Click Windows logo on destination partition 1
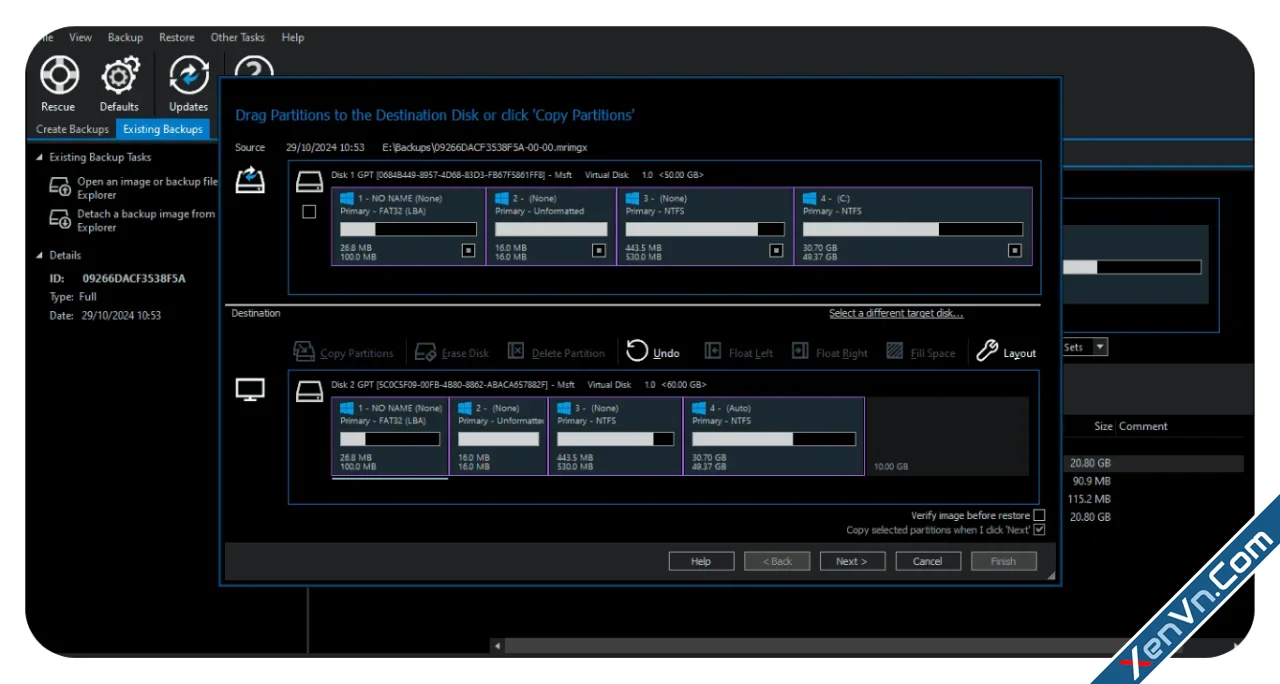The height and width of the screenshot is (684, 1280). (347, 408)
